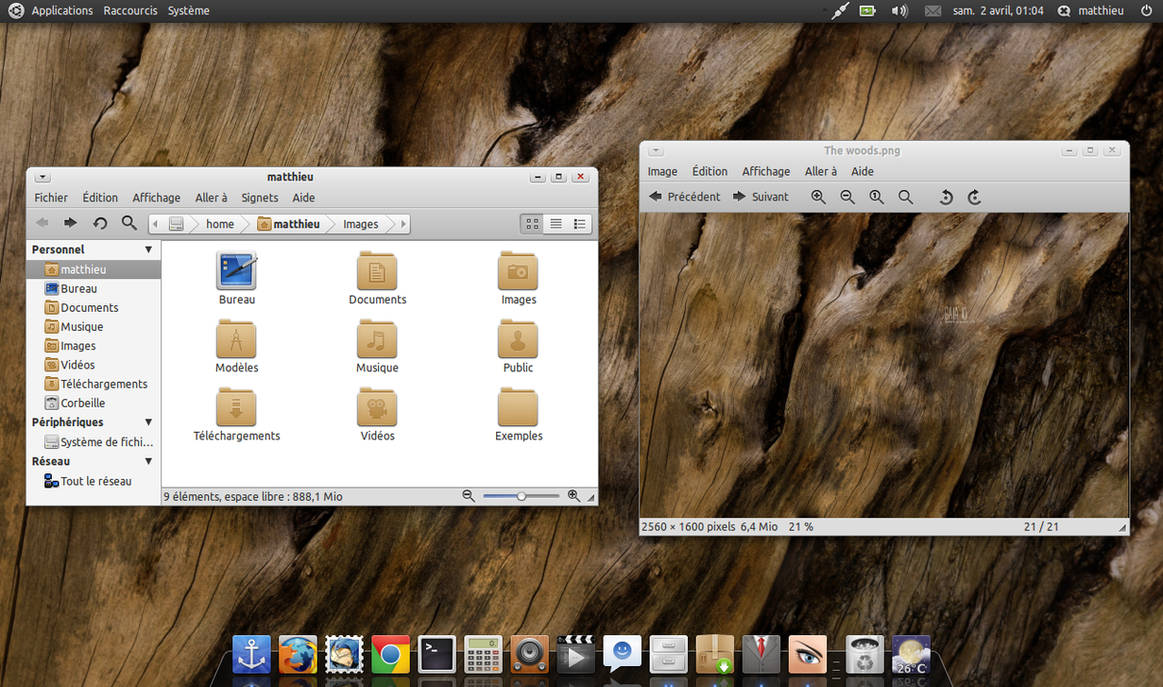Open the search magnifier in file manager

pyautogui.click(x=129, y=223)
